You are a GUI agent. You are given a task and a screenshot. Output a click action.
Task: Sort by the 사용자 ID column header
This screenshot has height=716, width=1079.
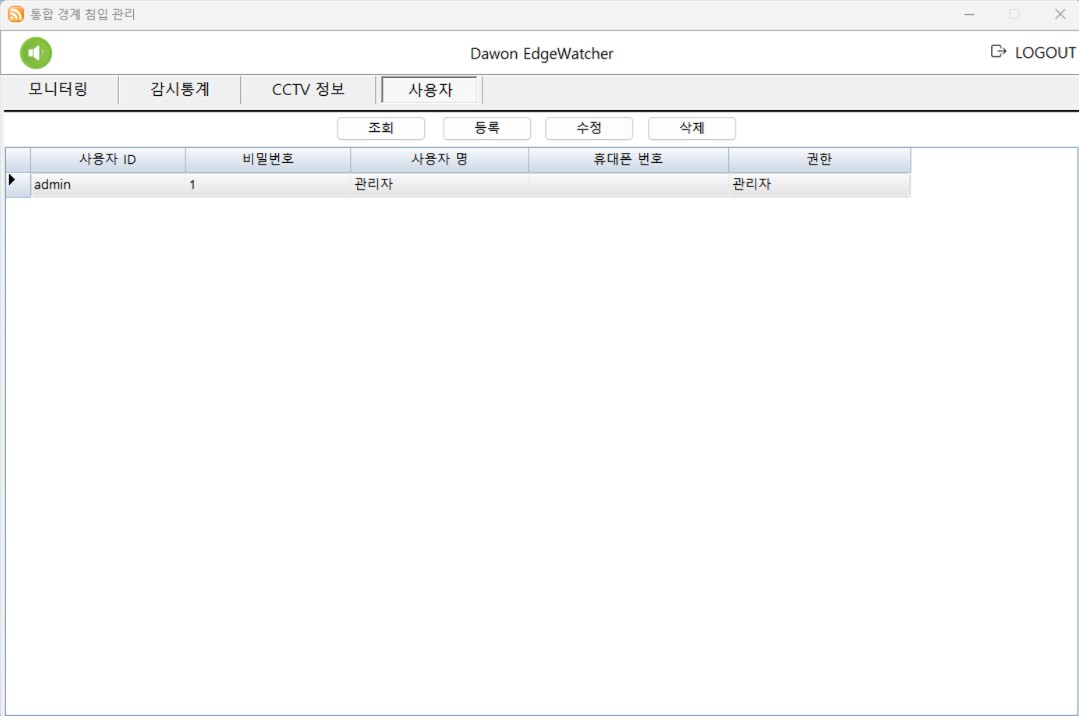pos(108,160)
